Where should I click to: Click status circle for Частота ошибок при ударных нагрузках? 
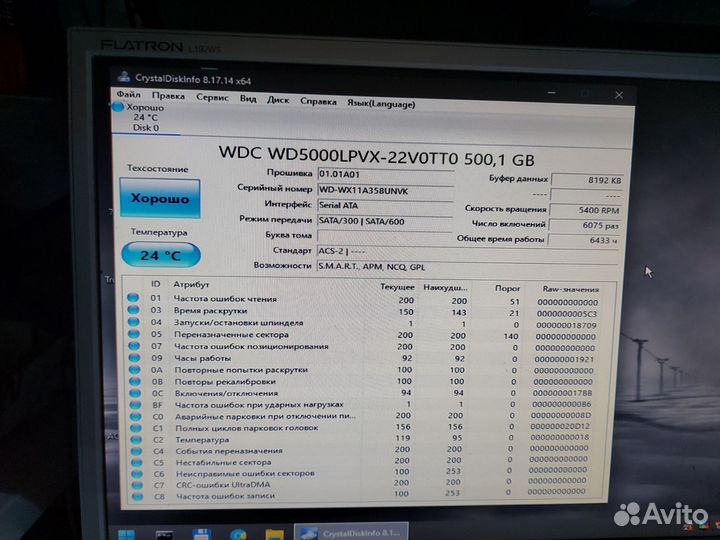point(135,405)
